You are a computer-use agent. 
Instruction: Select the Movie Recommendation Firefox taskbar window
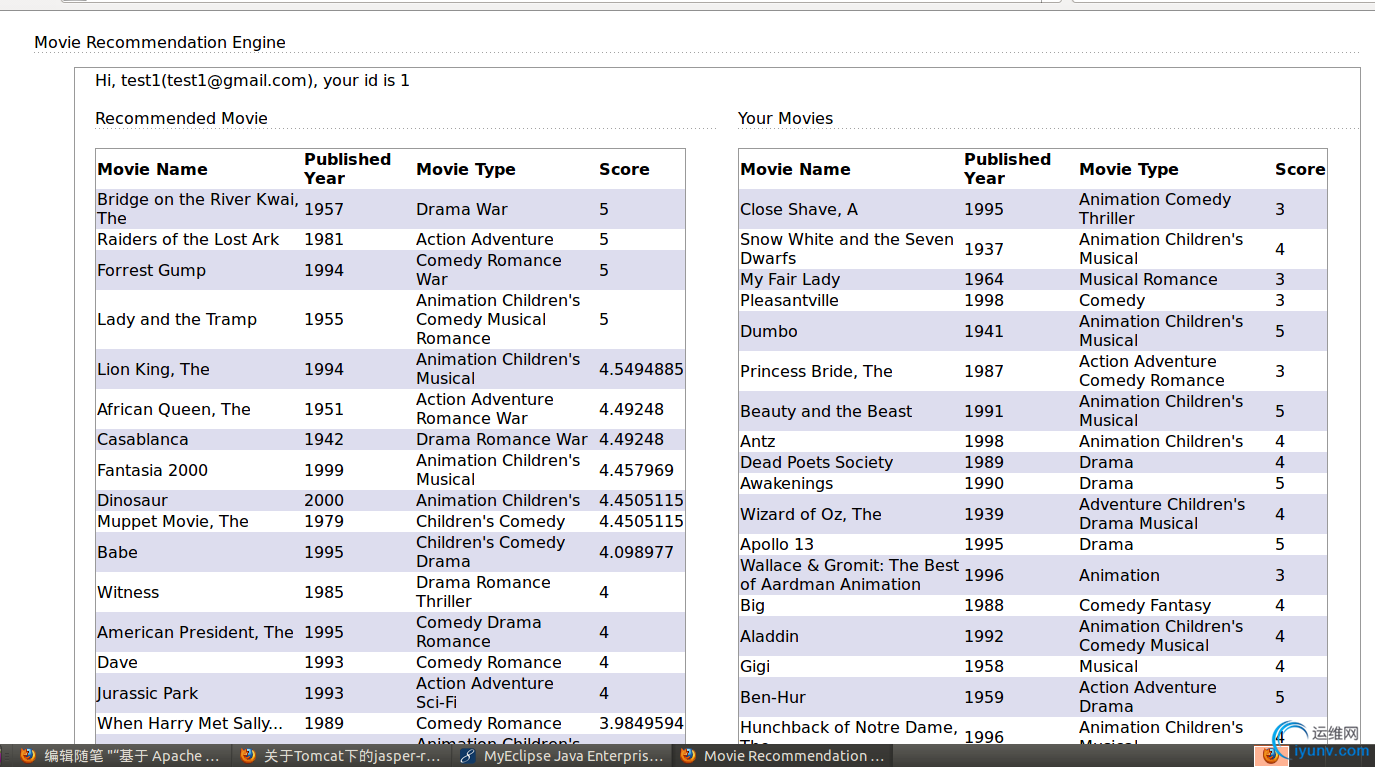[x=782, y=756]
